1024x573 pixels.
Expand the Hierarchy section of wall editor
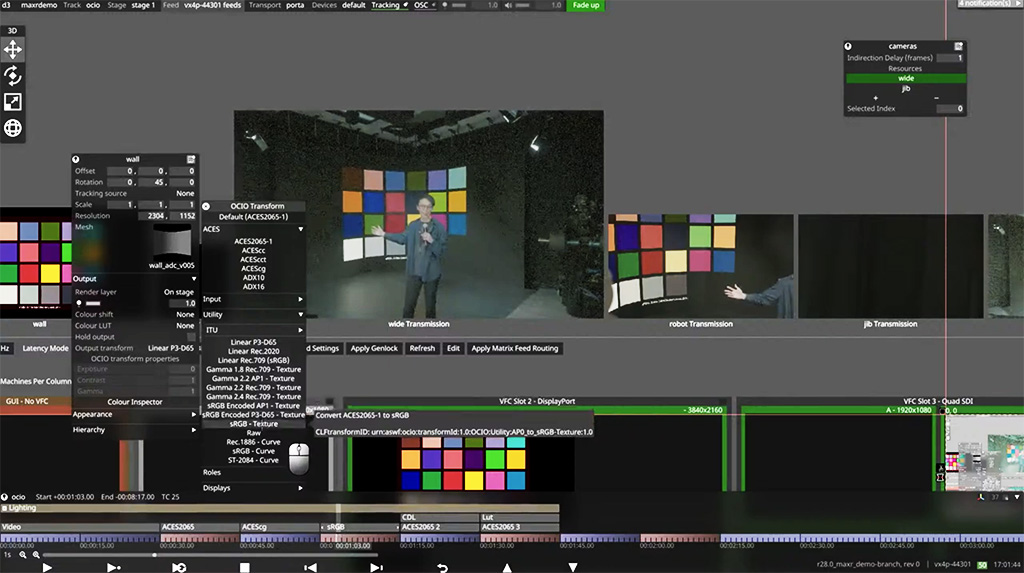point(193,430)
